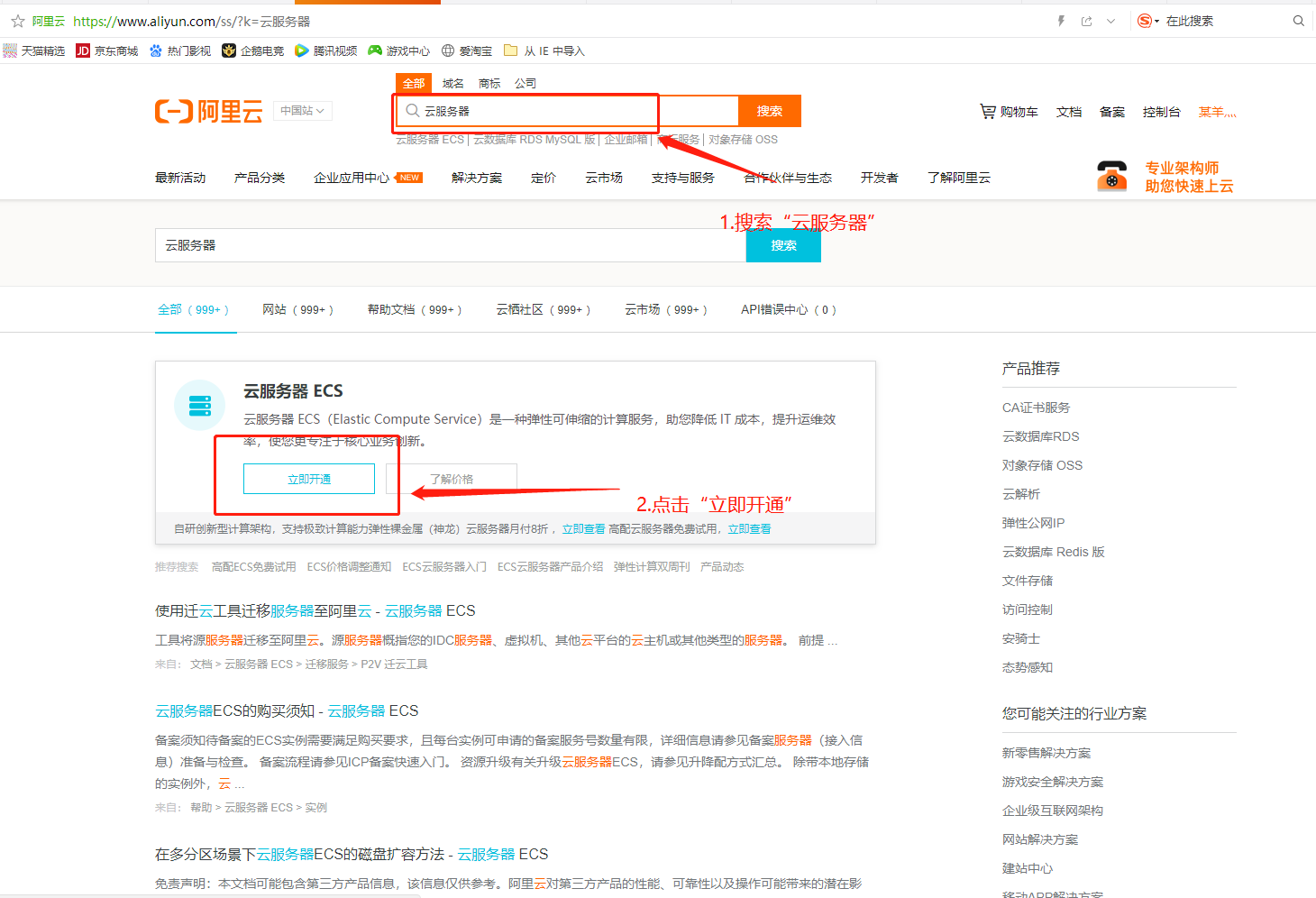Open the 京东商城 bookmark
Viewport: 1316px width, 898px height.
click(107, 50)
